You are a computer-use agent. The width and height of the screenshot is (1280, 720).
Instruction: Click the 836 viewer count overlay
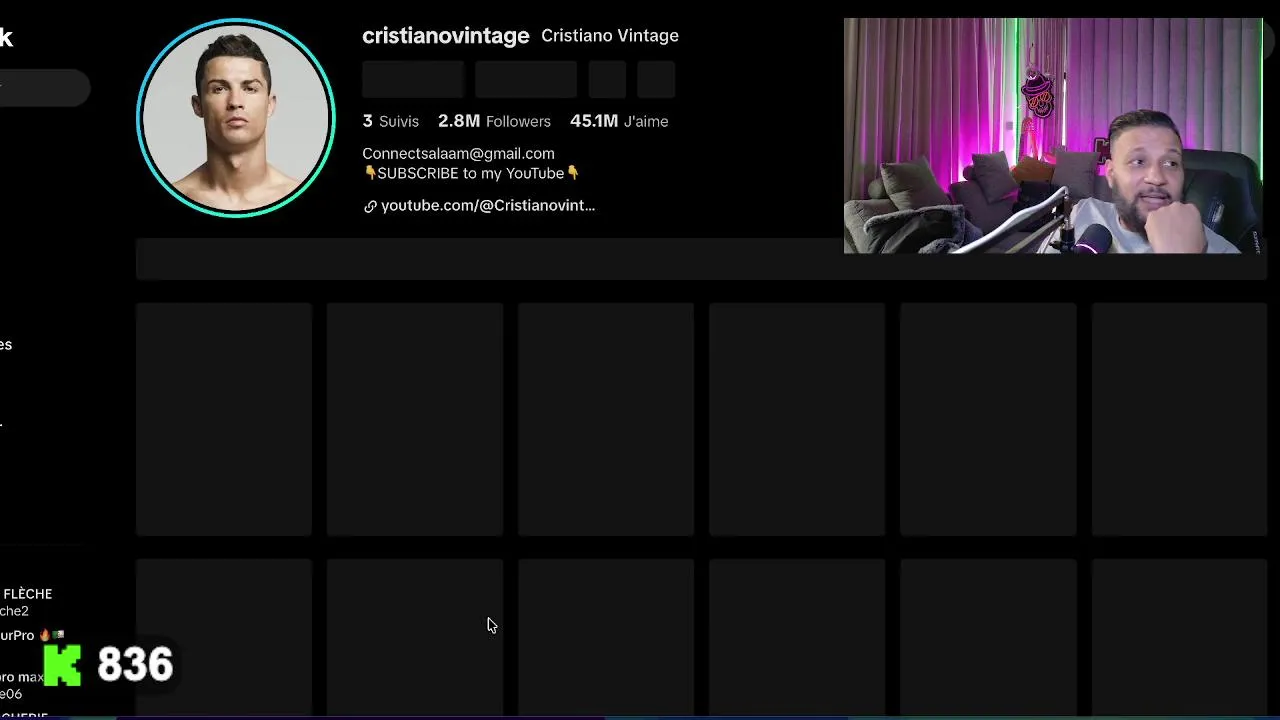[x=135, y=665]
